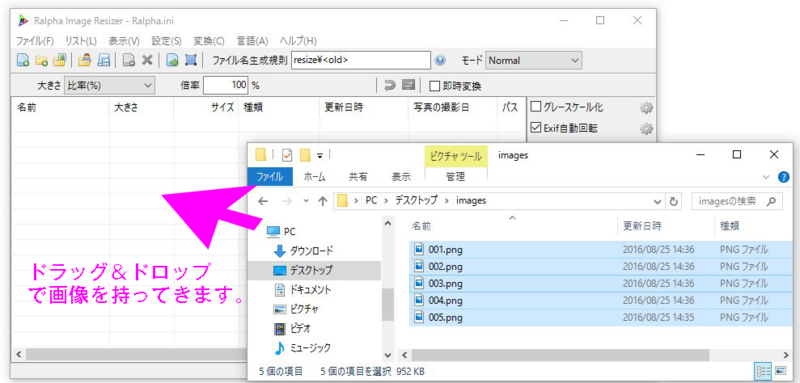Viewport: 800px width, 383px height.
Task: Open the 言語(A) menu in Ralpha
Action: [253, 41]
